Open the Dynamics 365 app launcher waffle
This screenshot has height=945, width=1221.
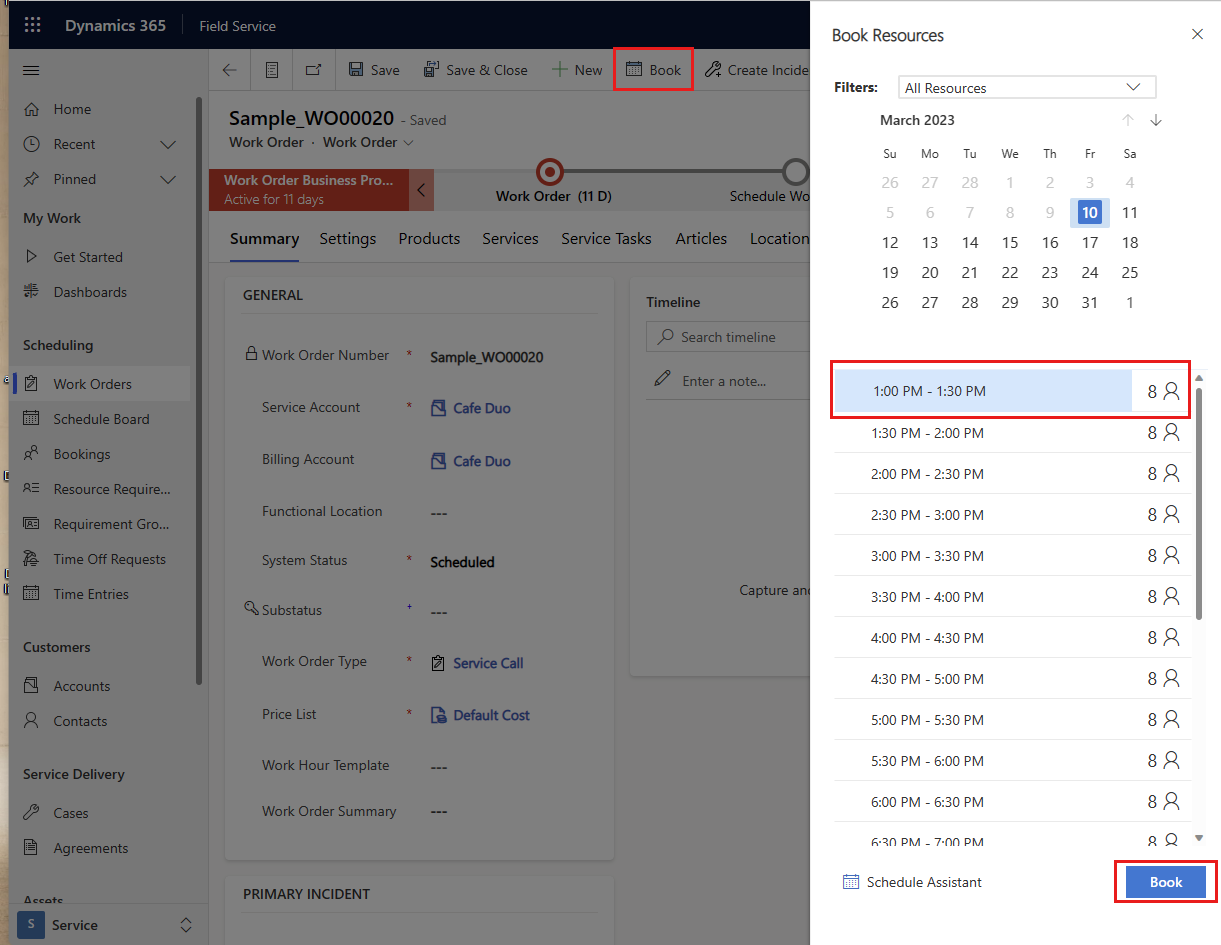[x=32, y=26]
